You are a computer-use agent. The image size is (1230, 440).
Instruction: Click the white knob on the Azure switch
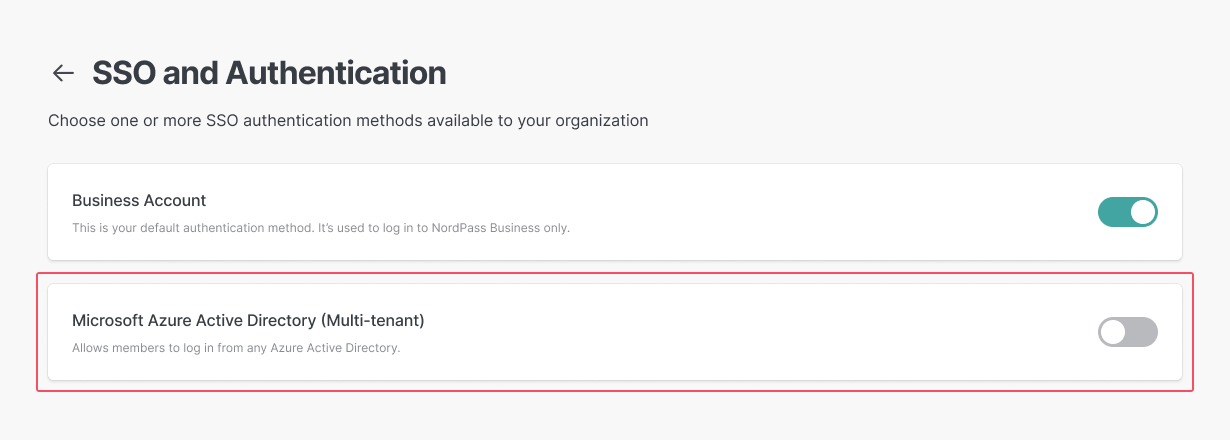[1112, 332]
